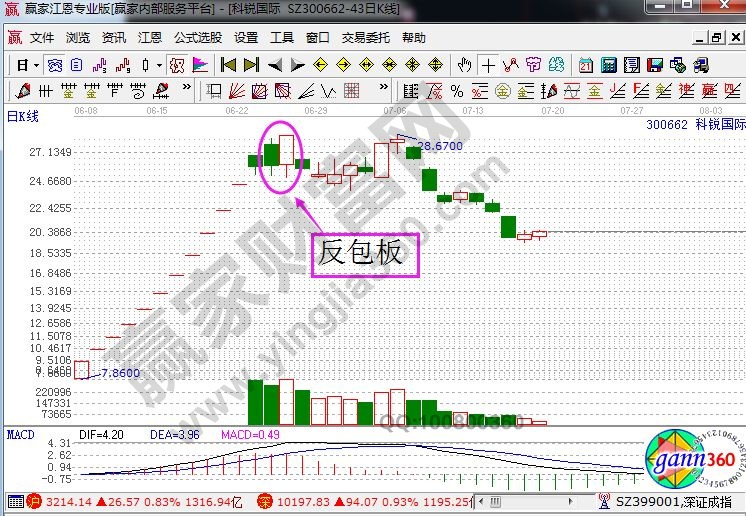Click the percent sign tool
The height and width of the screenshot is (516, 746).
[457, 90]
